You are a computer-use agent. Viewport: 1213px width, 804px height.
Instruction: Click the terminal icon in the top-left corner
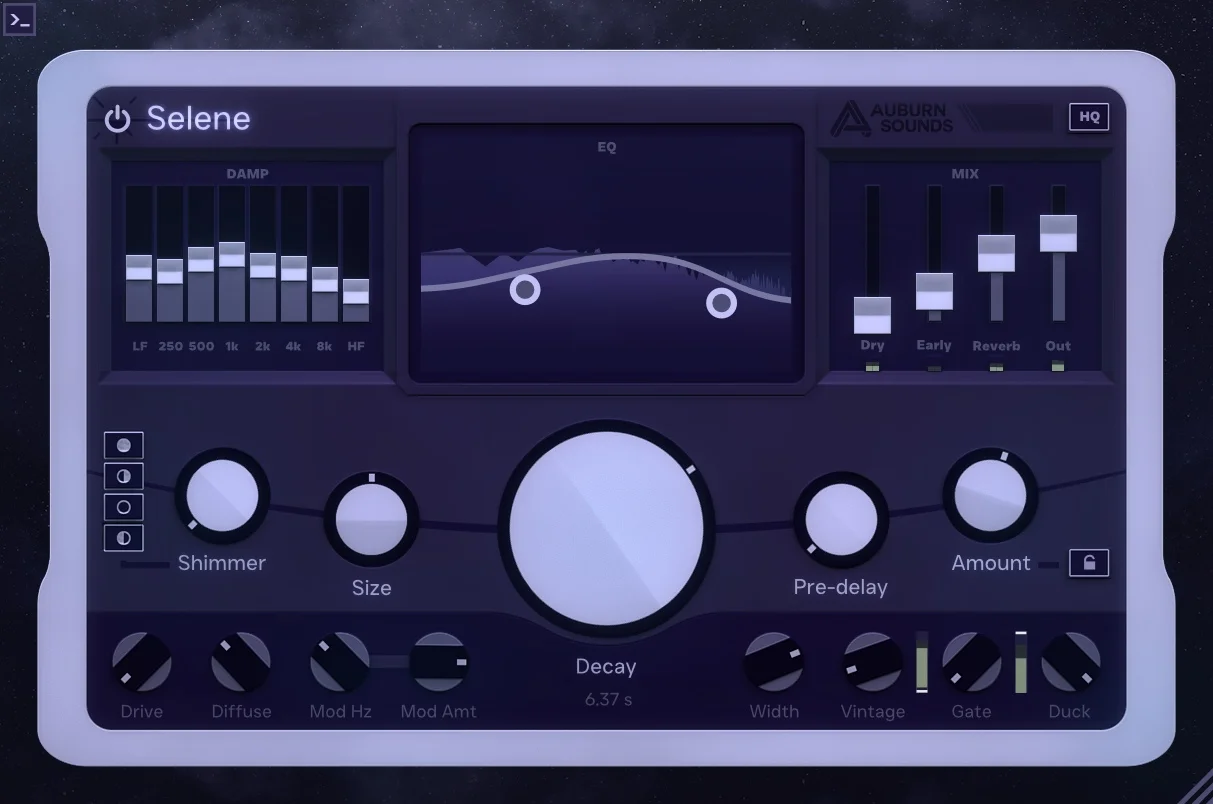[x=19, y=19]
